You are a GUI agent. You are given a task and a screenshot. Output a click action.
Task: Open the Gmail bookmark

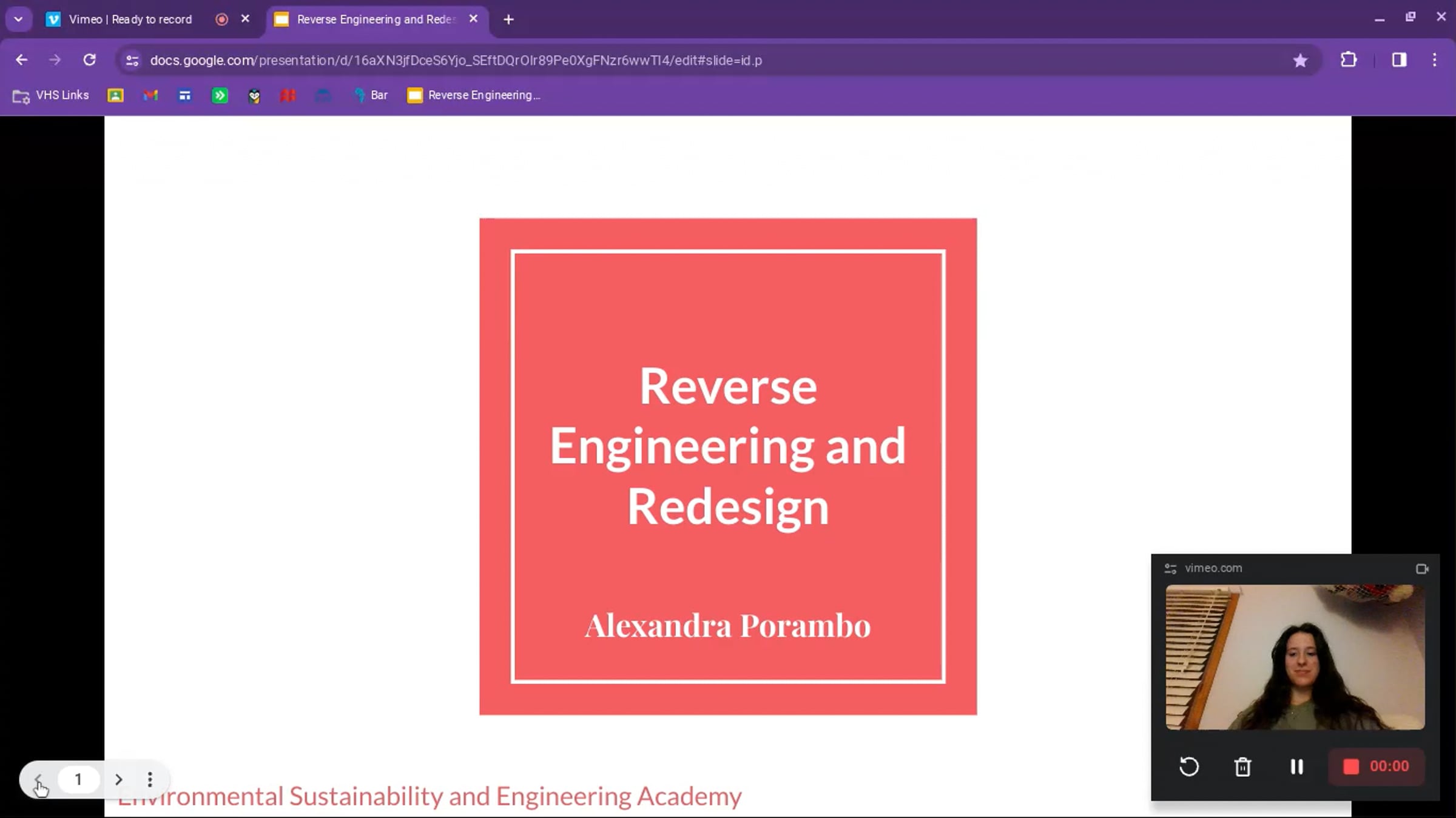pos(150,95)
